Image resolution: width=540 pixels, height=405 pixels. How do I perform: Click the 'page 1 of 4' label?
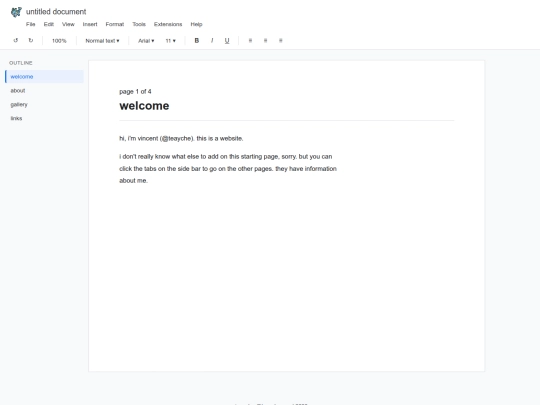pyautogui.click(x=135, y=92)
